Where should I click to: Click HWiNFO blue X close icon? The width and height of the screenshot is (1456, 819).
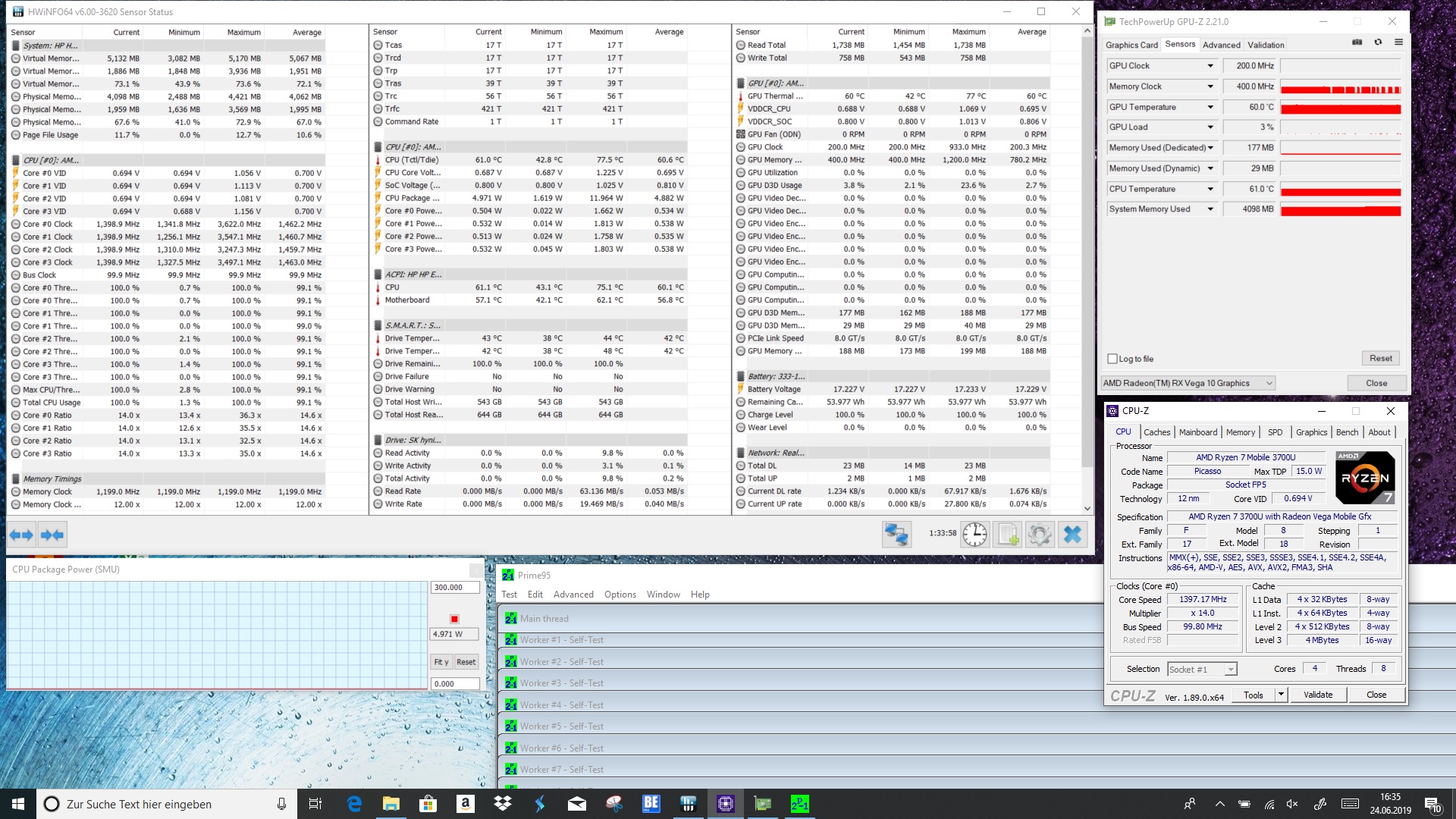coord(1072,535)
